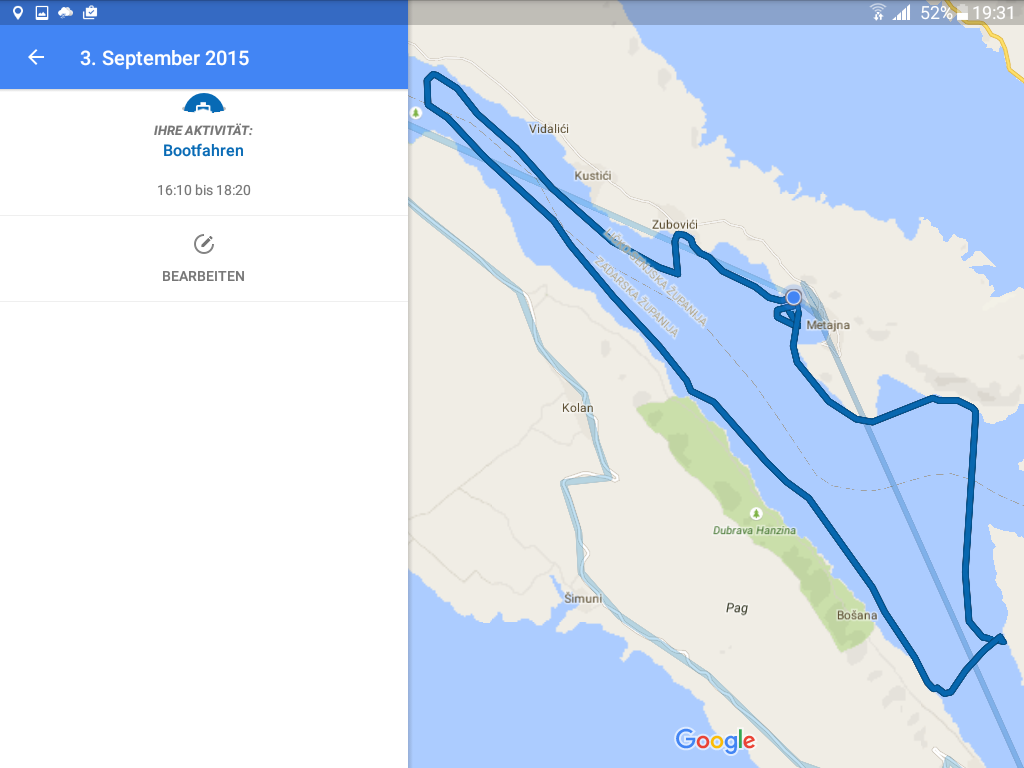Viewport: 1024px width, 768px height.
Task: Tap the back arrow in the blue header
Action: coord(36,57)
